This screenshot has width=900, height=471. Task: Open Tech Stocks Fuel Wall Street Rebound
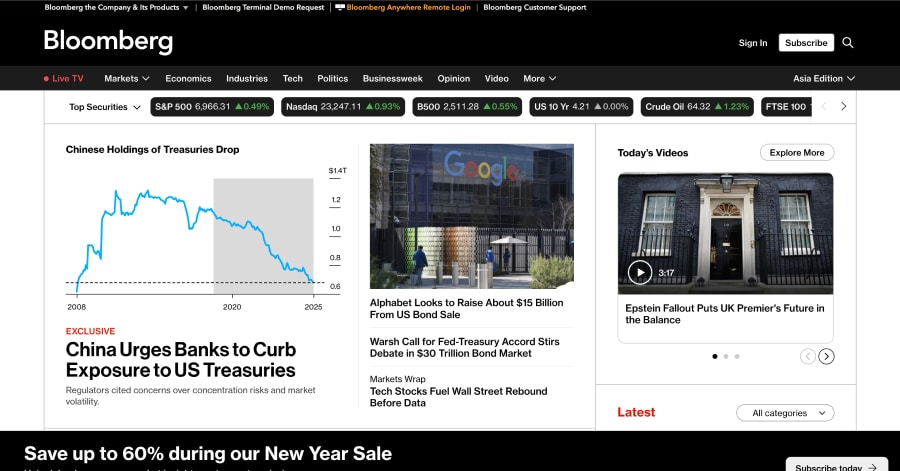point(459,397)
